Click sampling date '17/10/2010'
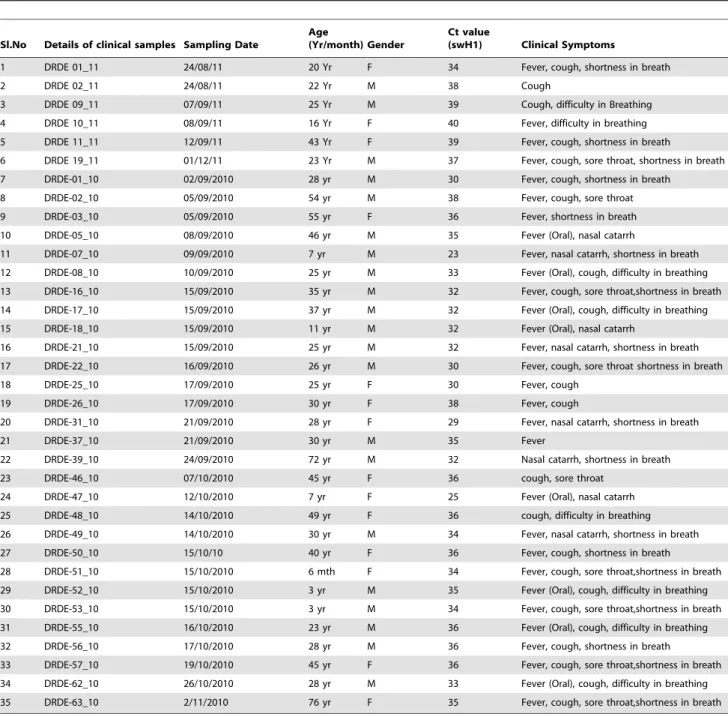The image size is (728, 717). [208, 646]
